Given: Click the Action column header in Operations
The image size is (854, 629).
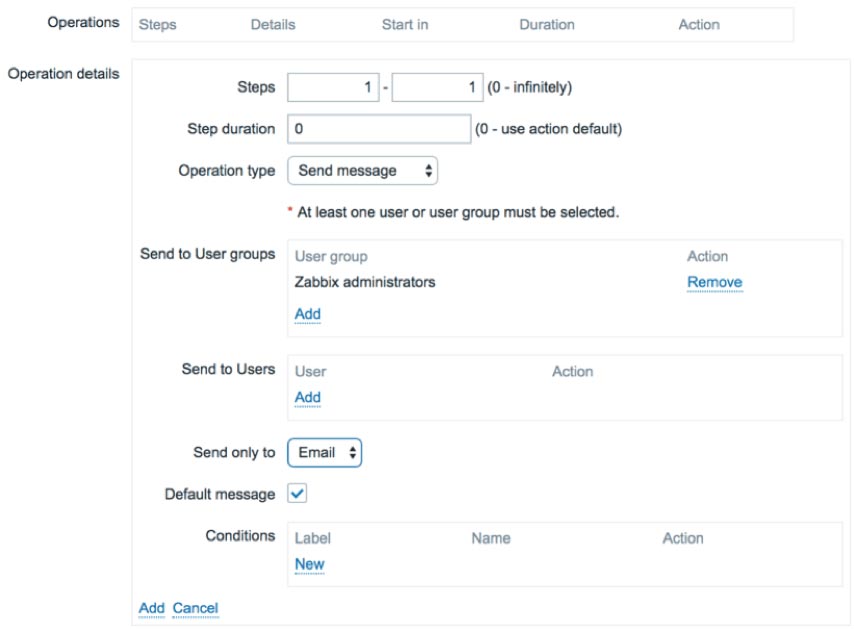Looking at the screenshot, I should click(699, 25).
